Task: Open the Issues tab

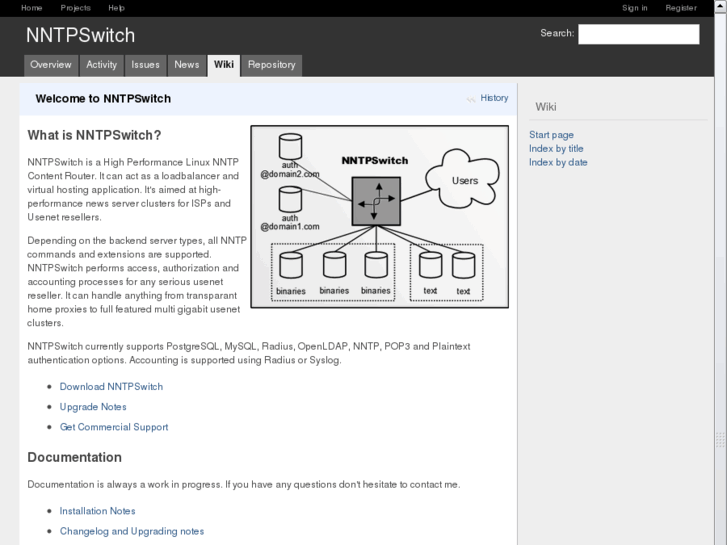Action: pos(145,65)
